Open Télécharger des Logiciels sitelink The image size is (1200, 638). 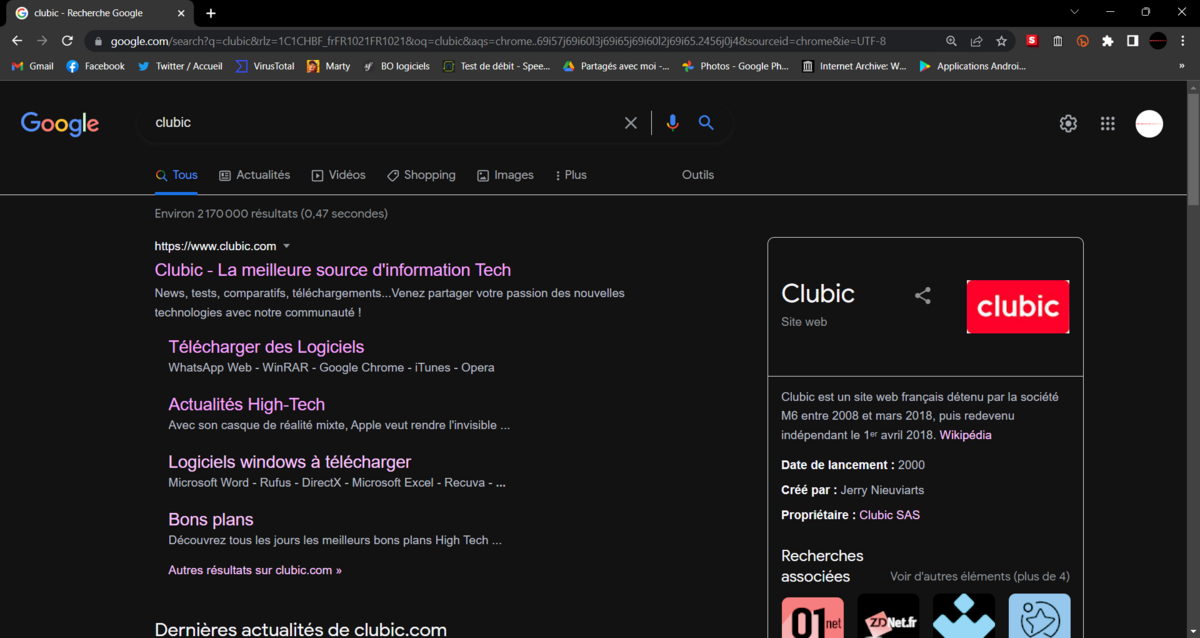click(266, 347)
